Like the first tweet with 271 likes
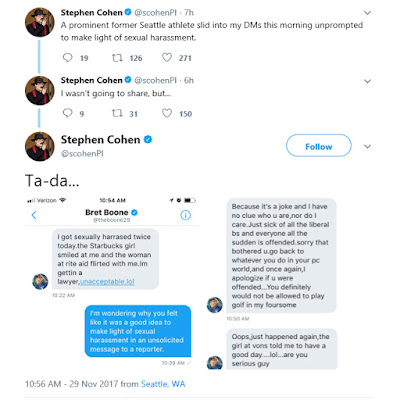This screenshot has width=393, height=400. click(x=167, y=58)
